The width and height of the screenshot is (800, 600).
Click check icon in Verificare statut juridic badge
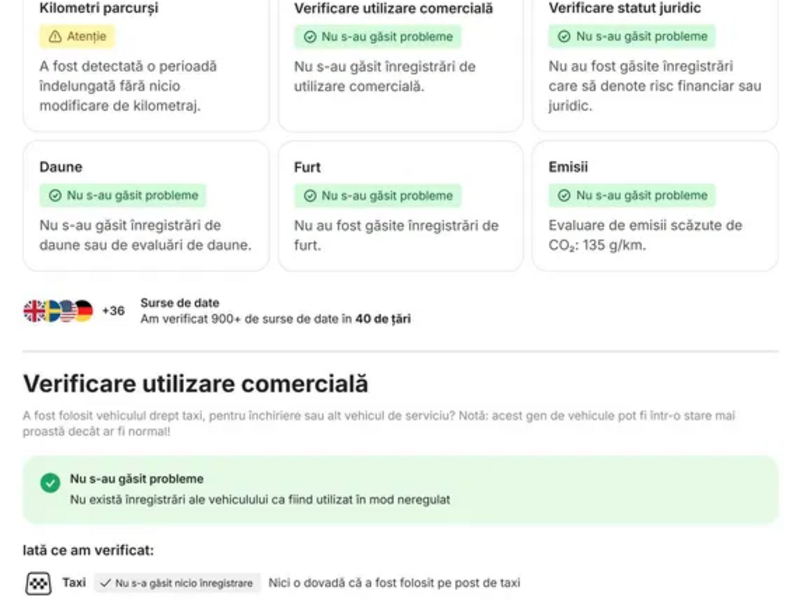[x=564, y=37]
